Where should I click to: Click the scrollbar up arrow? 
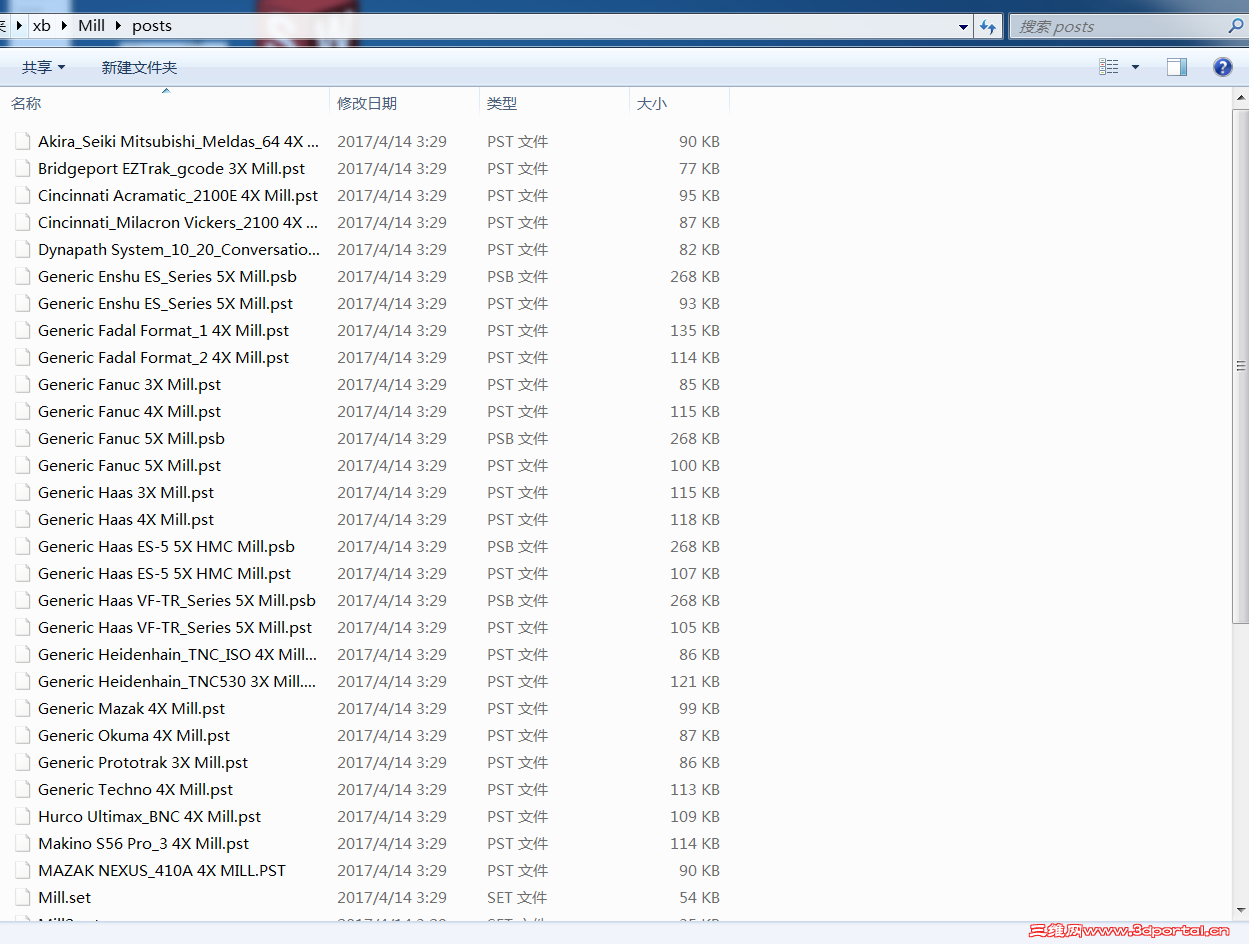point(1241,97)
